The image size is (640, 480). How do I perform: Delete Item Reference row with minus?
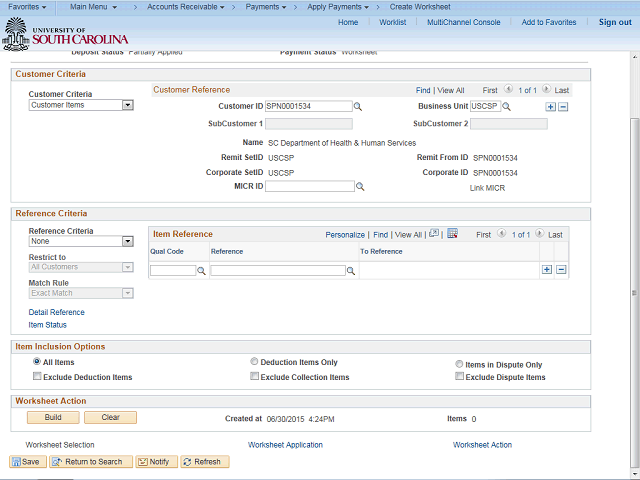[x=561, y=269]
